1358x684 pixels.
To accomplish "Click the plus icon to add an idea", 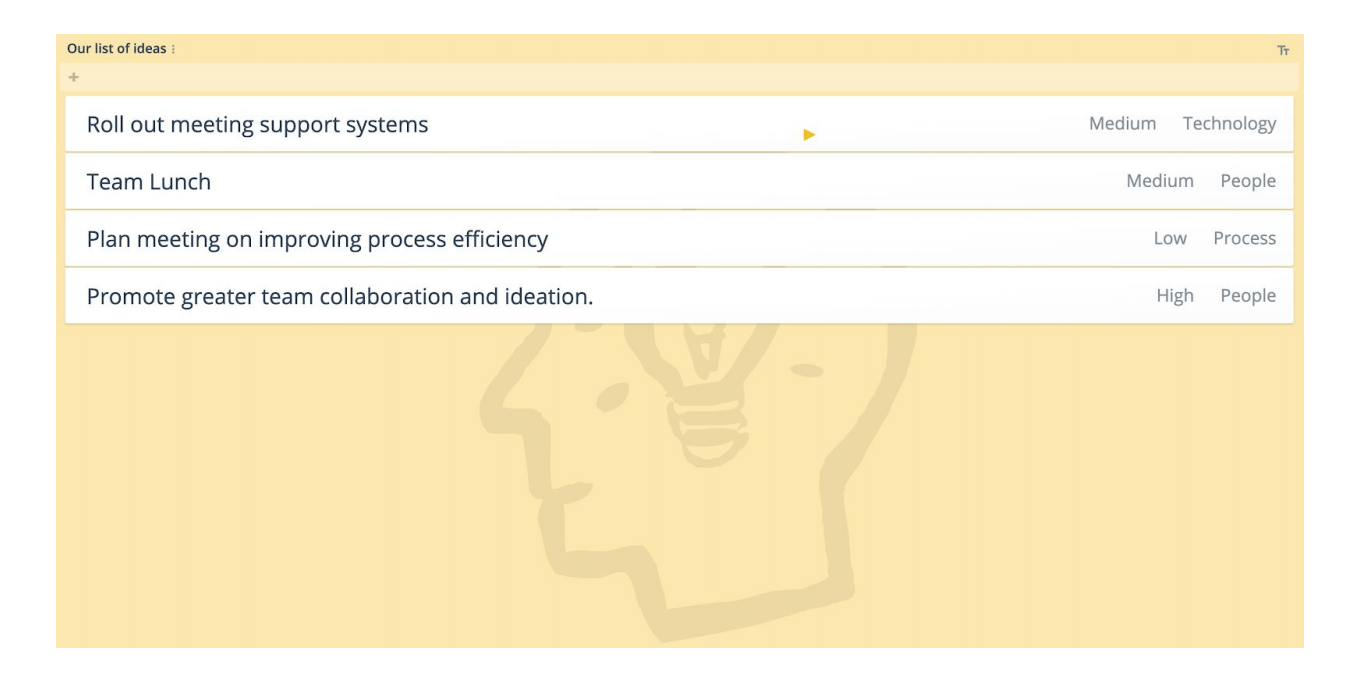I will point(74,77).
